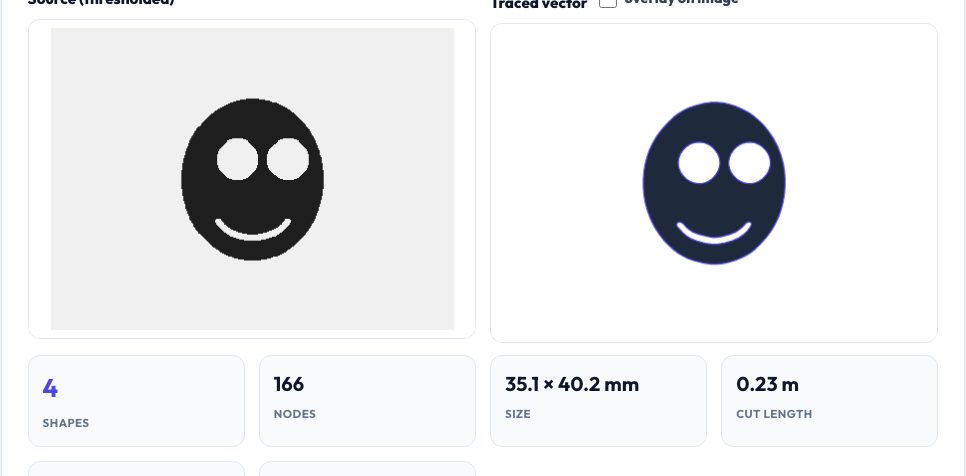Click the dark forehead area of traced face
This screenshot has height=476, width=966.
click(x=714, y=123)
